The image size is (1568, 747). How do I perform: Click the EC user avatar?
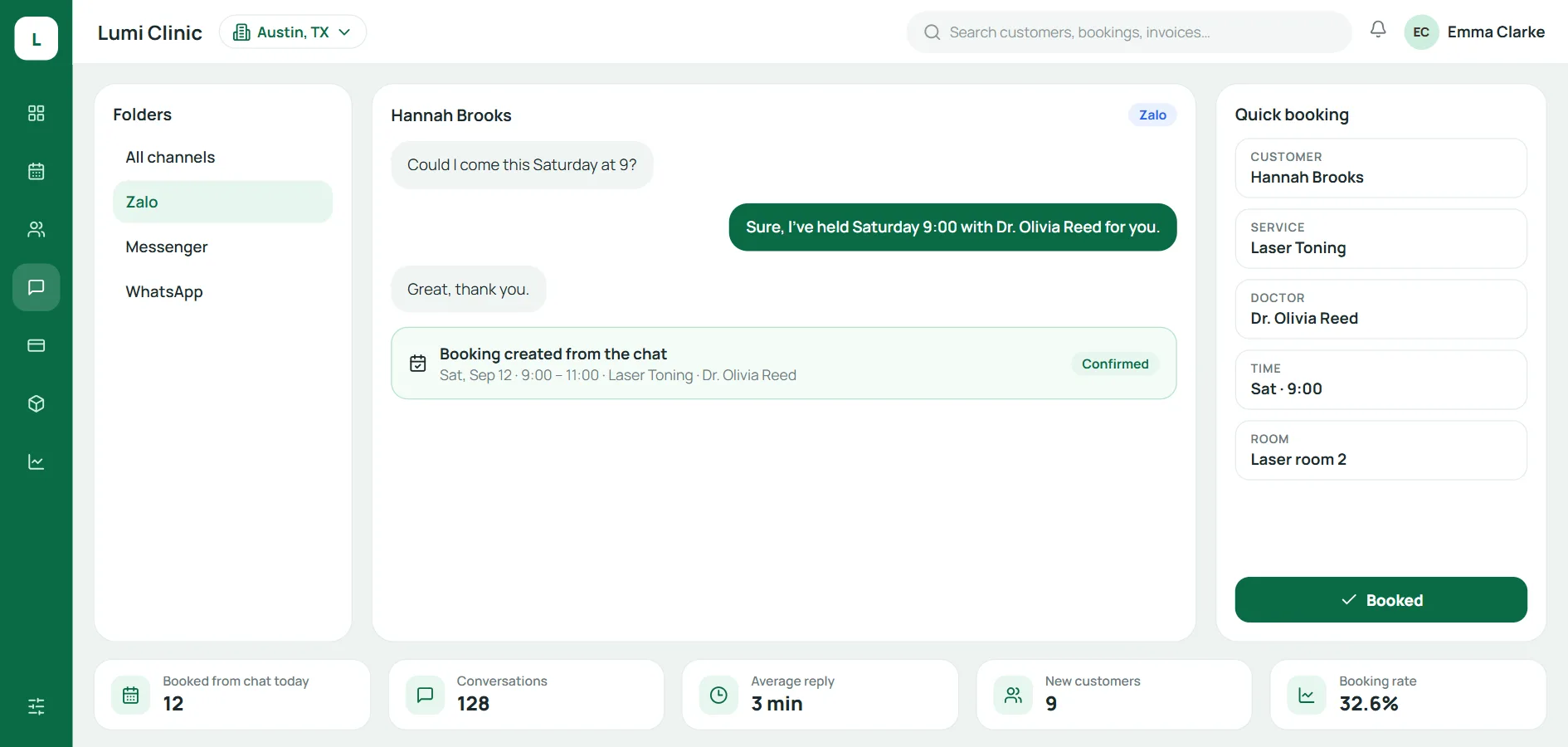tap(1421, 32)
